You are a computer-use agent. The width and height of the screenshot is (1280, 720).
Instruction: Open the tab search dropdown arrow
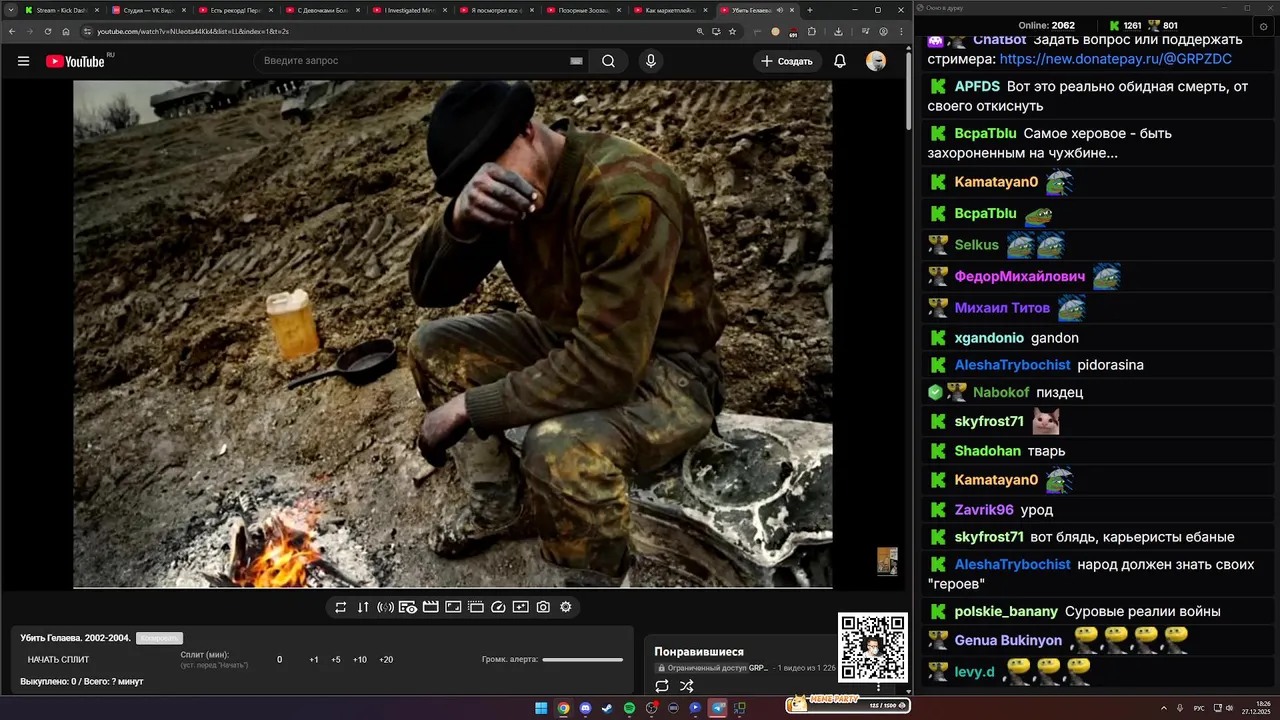point(10,10)
